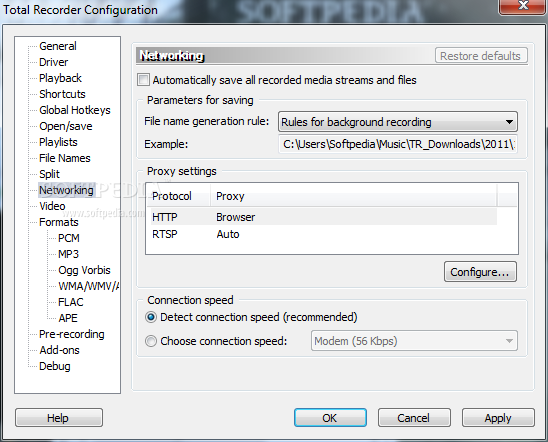The width and height of the screenshot is (548, 442).
Task: Click the Protocol column header
Action: click(179, 196)
